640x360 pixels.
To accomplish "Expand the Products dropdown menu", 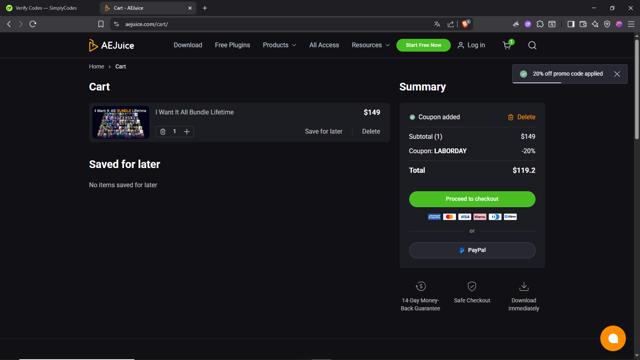I will coord(279,45).
